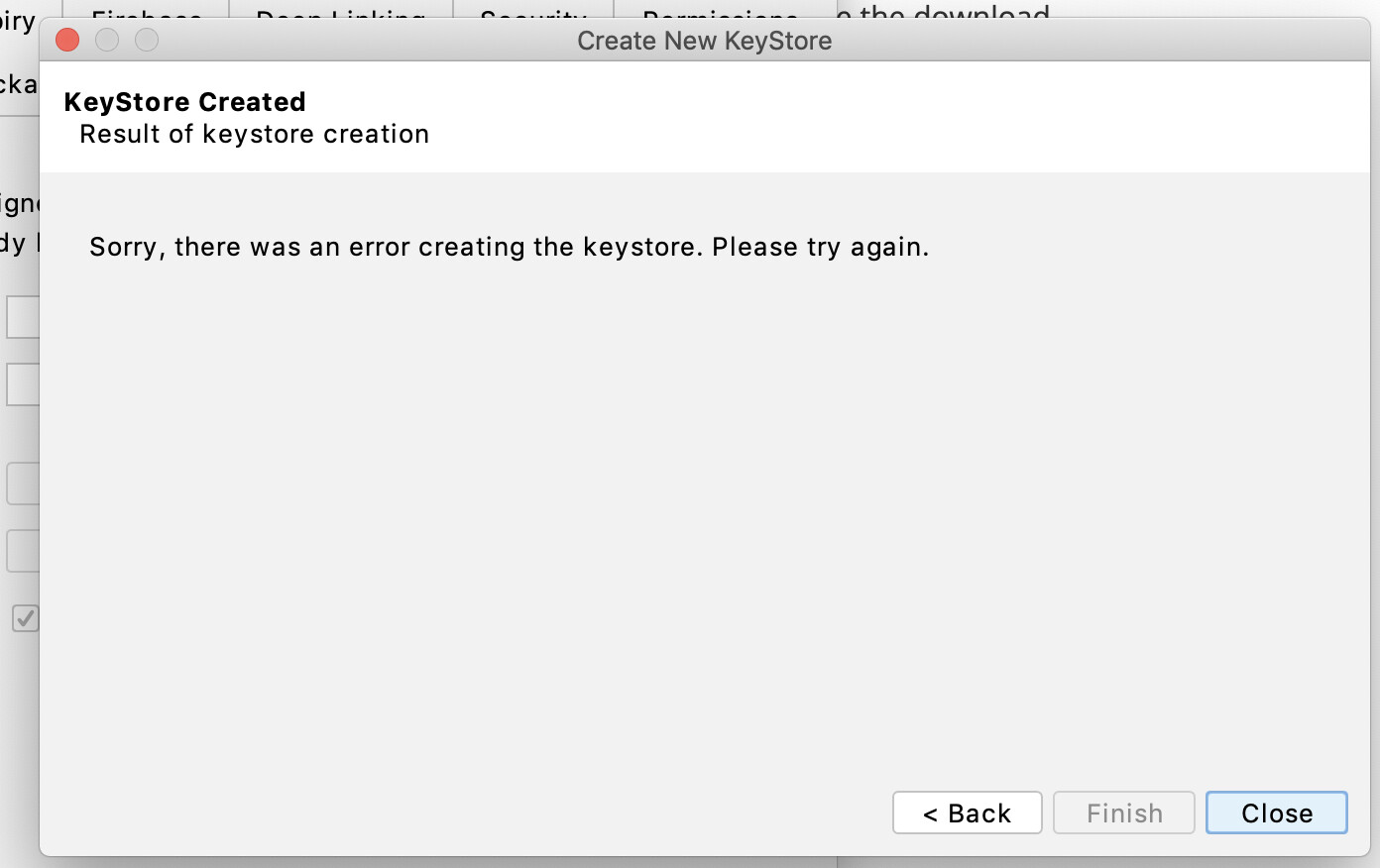Select the third input box on the left edge
This screenshot has height=868, width=1380.
click(20, 483)
